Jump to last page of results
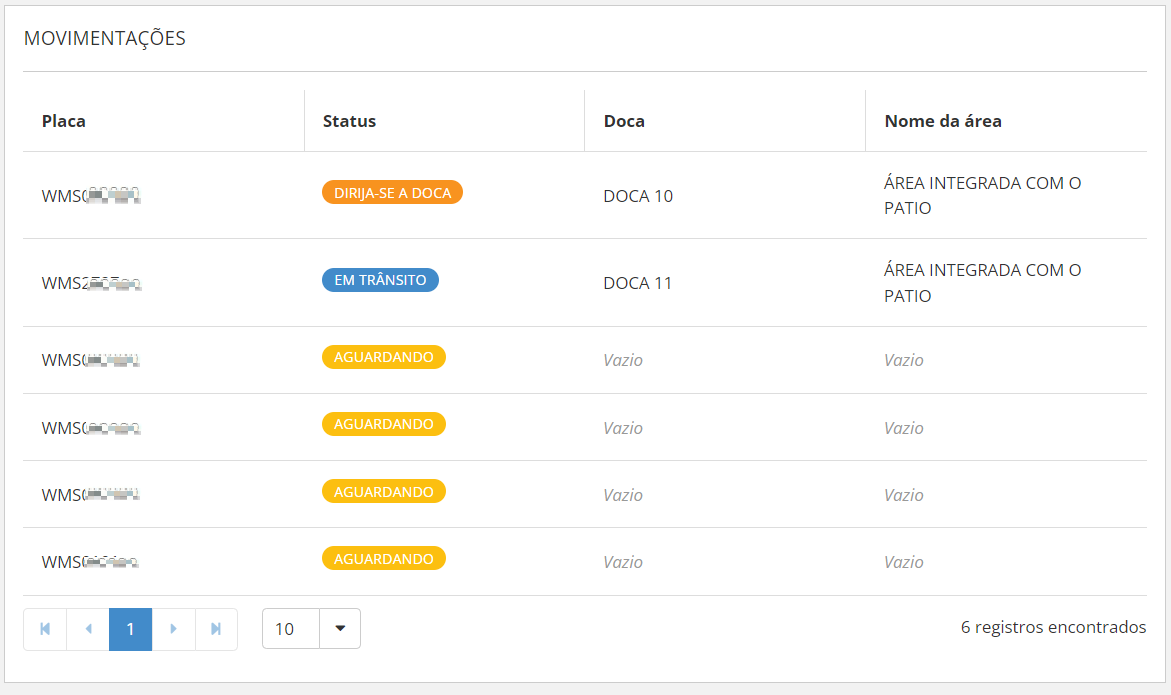This screenshot has height=695, width=1171. [x=216, y=629]
